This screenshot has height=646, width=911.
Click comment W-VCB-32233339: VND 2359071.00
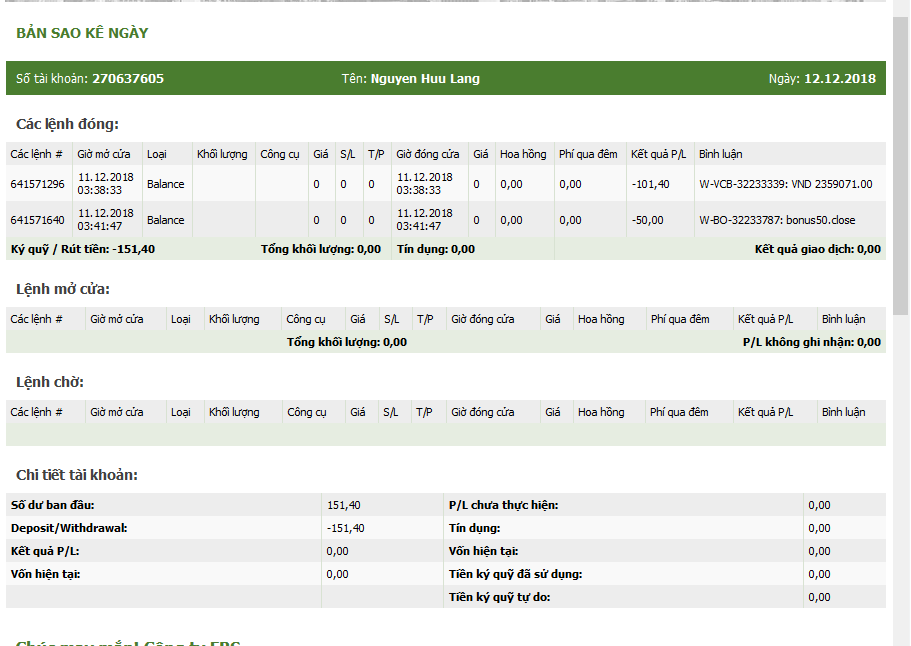[x=786, y=184]
